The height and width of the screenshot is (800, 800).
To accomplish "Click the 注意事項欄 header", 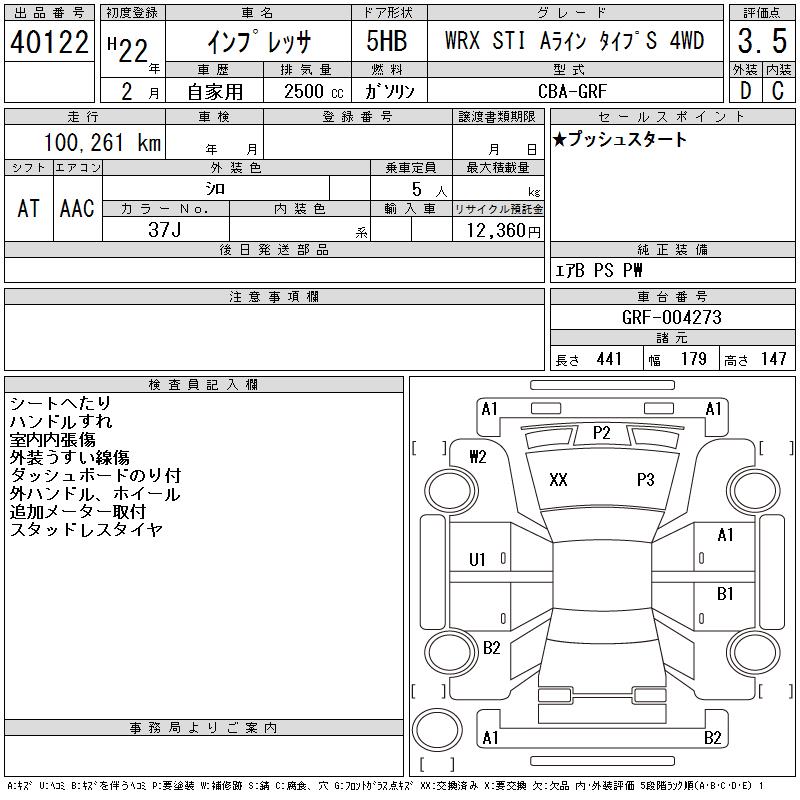I will pyautogui.click(x=274, y=297).
